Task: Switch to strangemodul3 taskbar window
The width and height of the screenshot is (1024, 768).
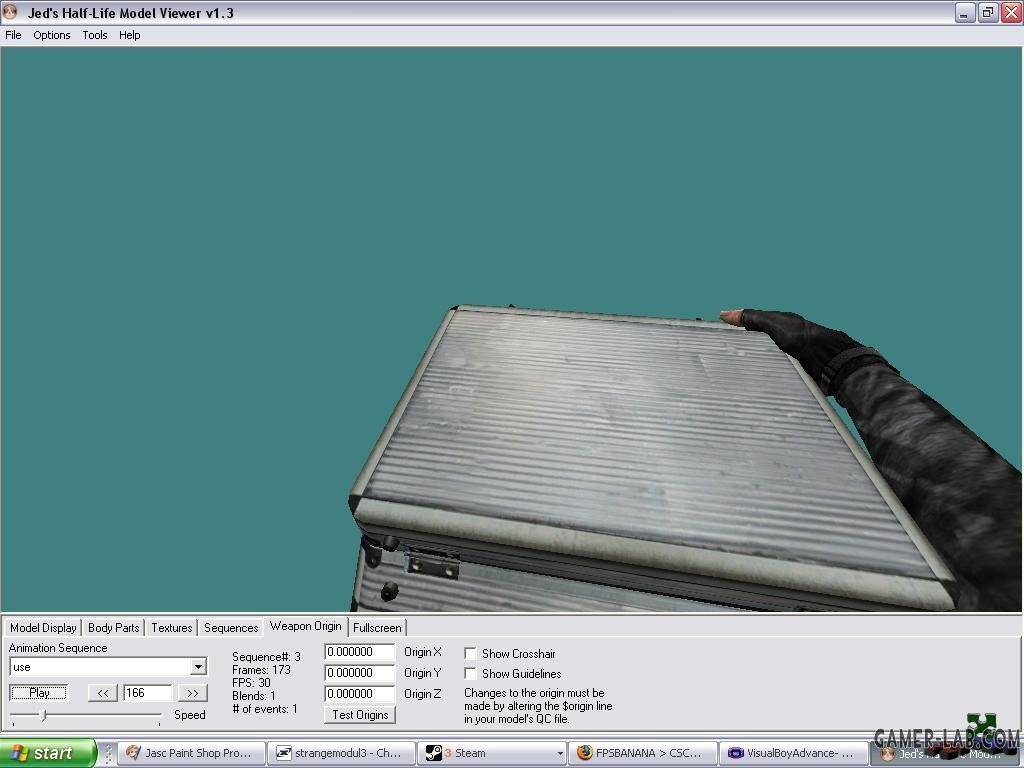Action: tap(342, 753)
